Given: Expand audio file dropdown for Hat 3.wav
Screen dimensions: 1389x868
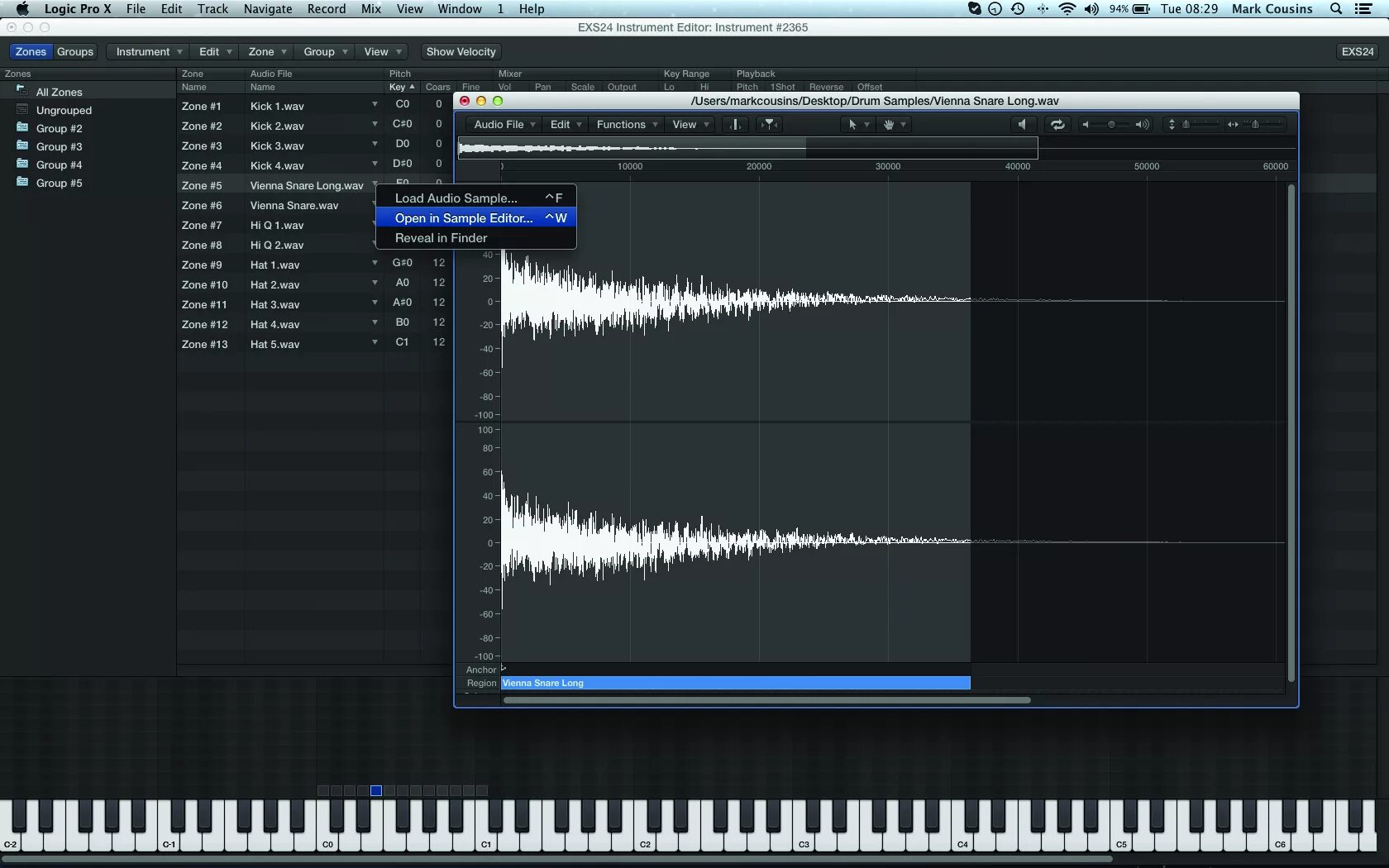Looking at the screenshot, I should (x=375, y=303).
